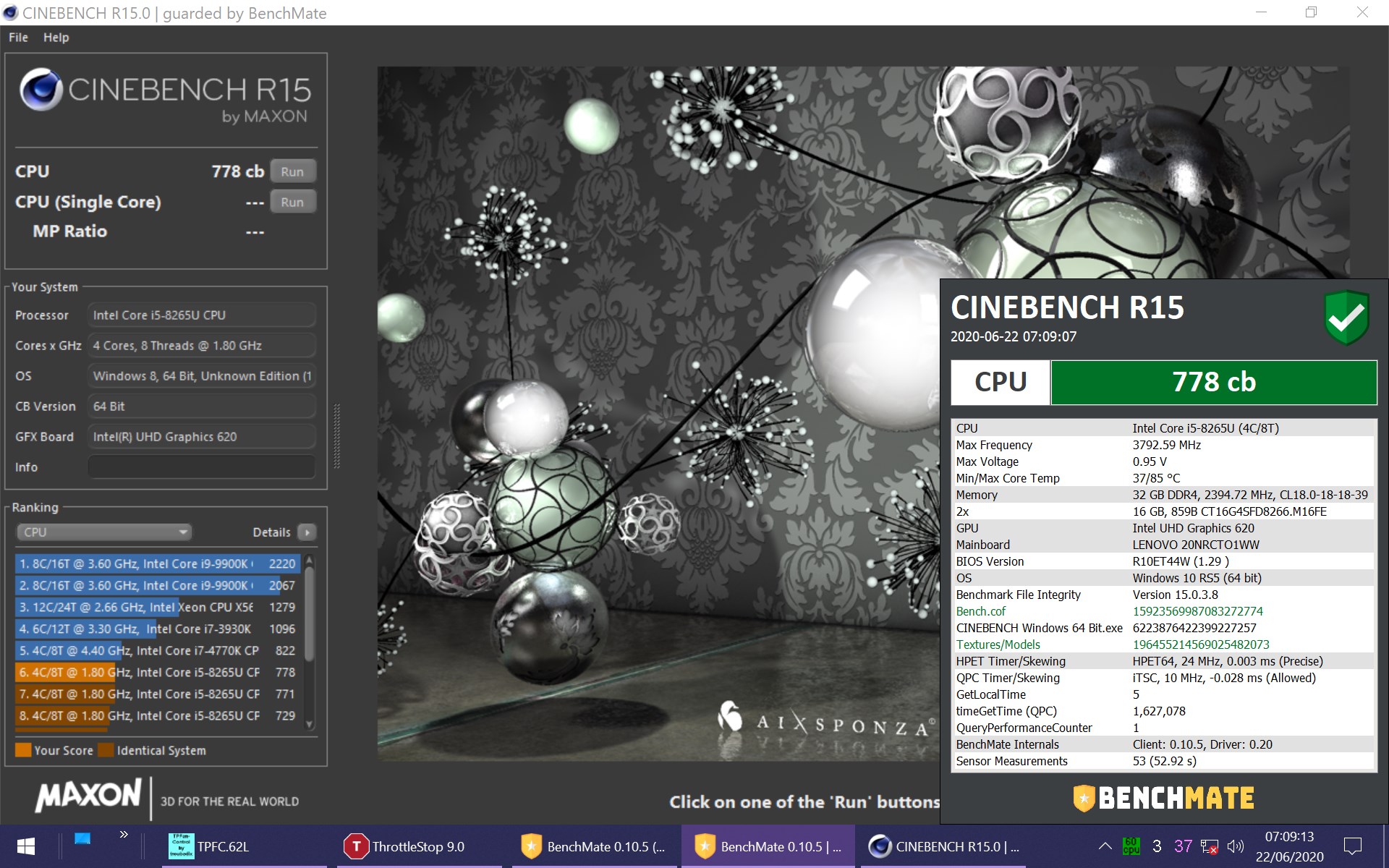Select ranking entry 4 i7-3930K 1096

click(x=157, y=629)
